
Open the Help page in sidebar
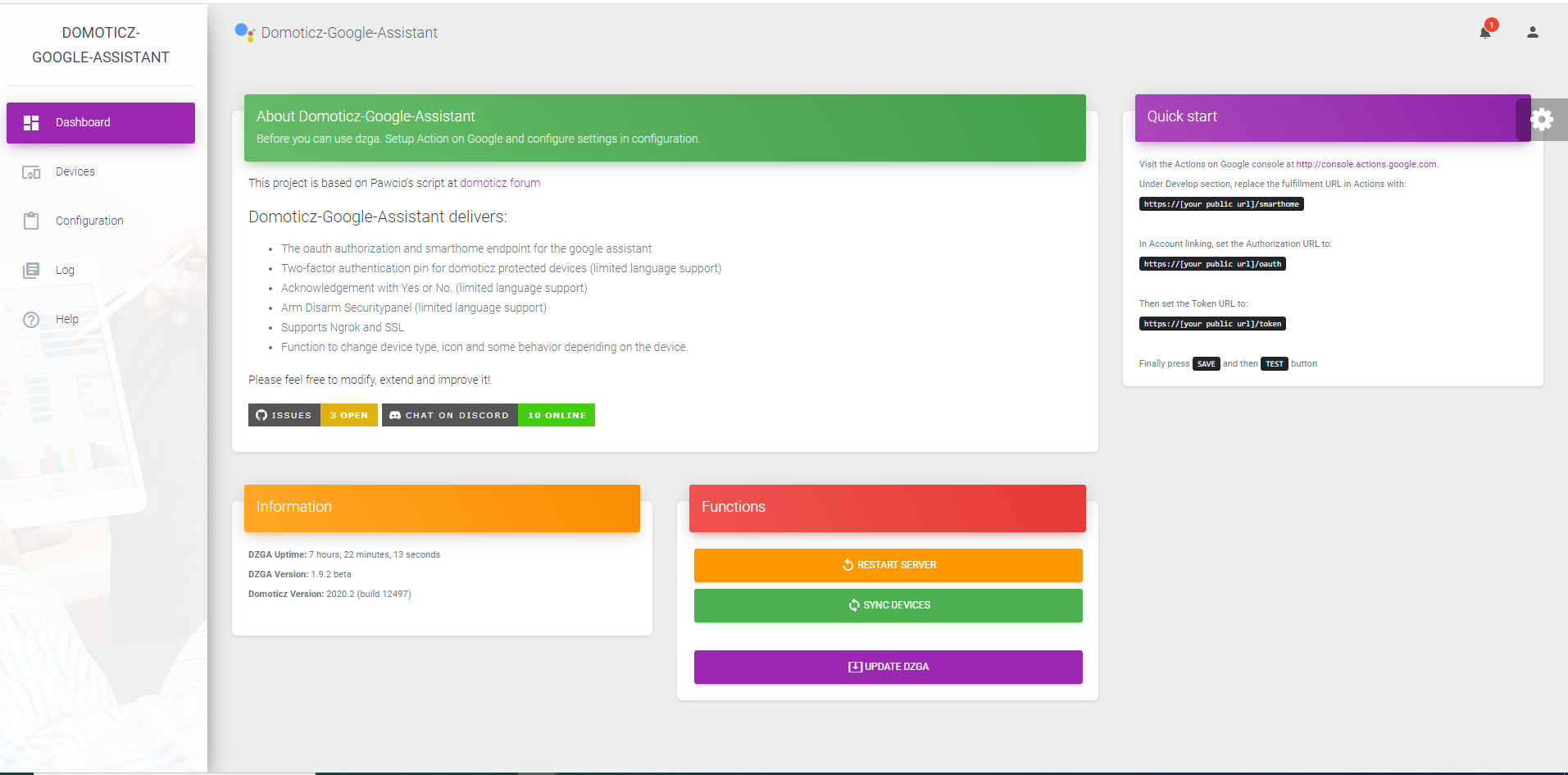pyautogui.click(x=101, y=320)
